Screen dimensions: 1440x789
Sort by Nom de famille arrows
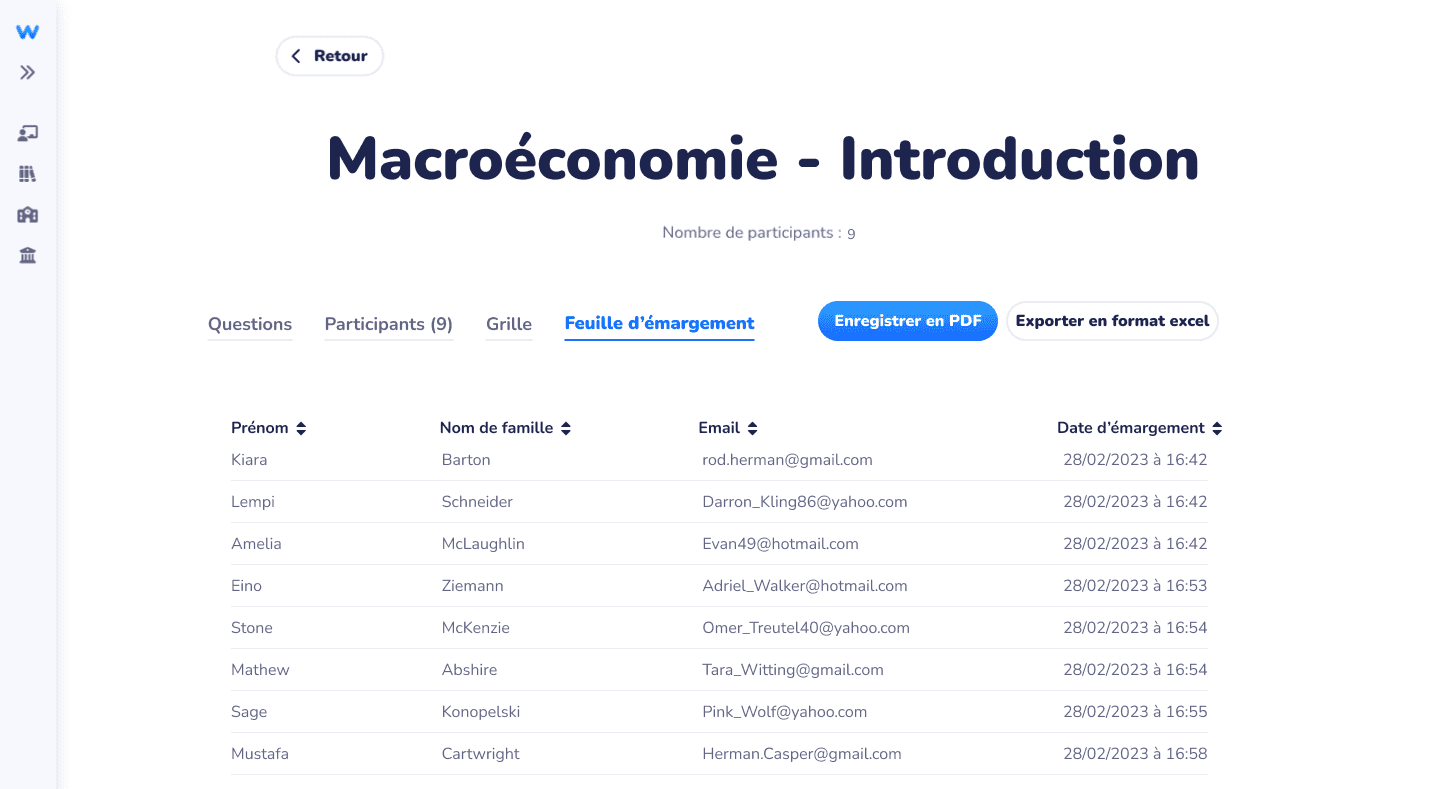(566, 428)
